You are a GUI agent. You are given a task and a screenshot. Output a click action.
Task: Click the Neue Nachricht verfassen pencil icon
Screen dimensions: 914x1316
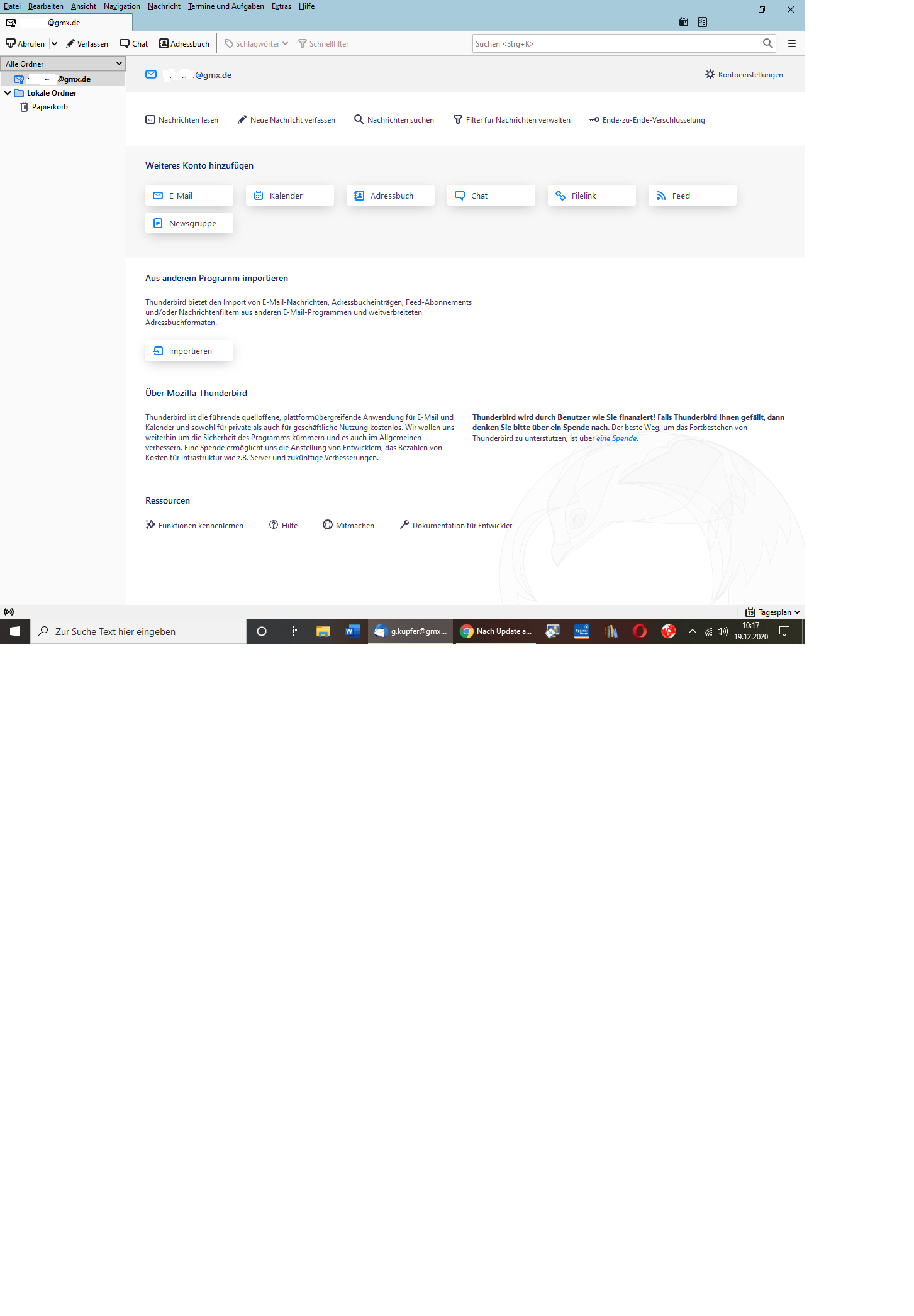[242, 119]
